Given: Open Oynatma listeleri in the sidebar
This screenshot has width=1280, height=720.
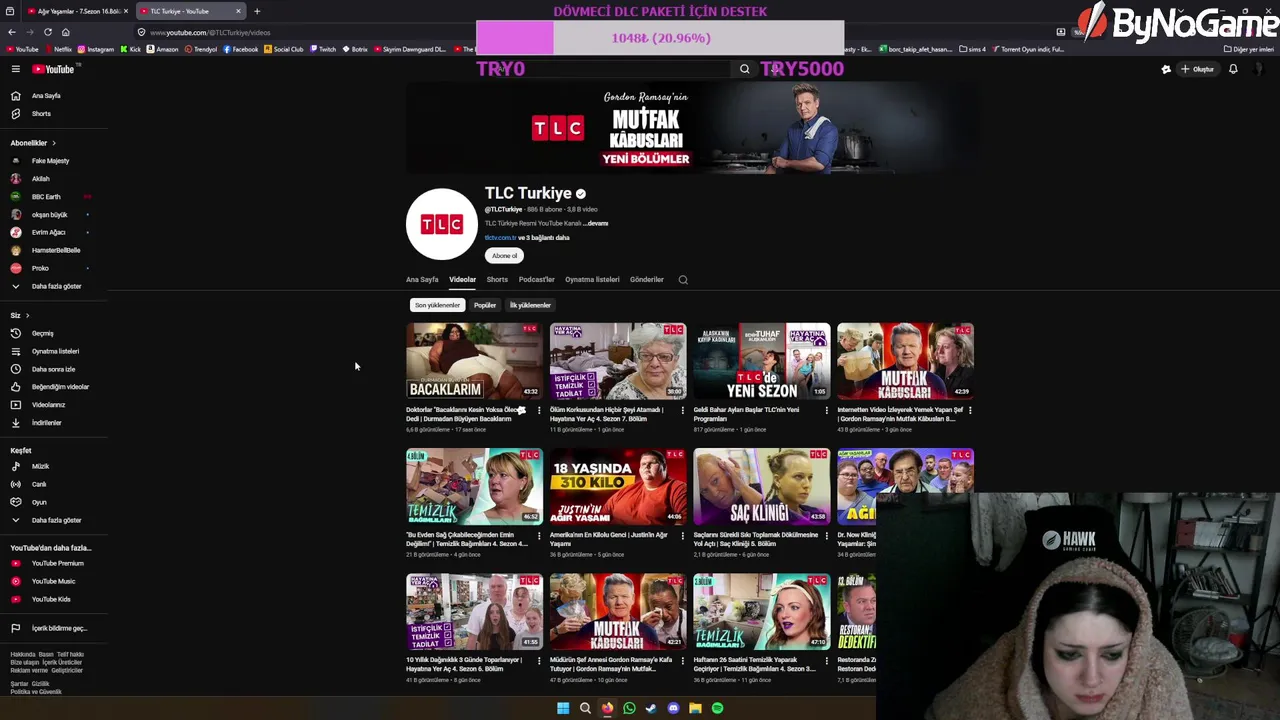Looking at the screenshot, I should 55,351.
